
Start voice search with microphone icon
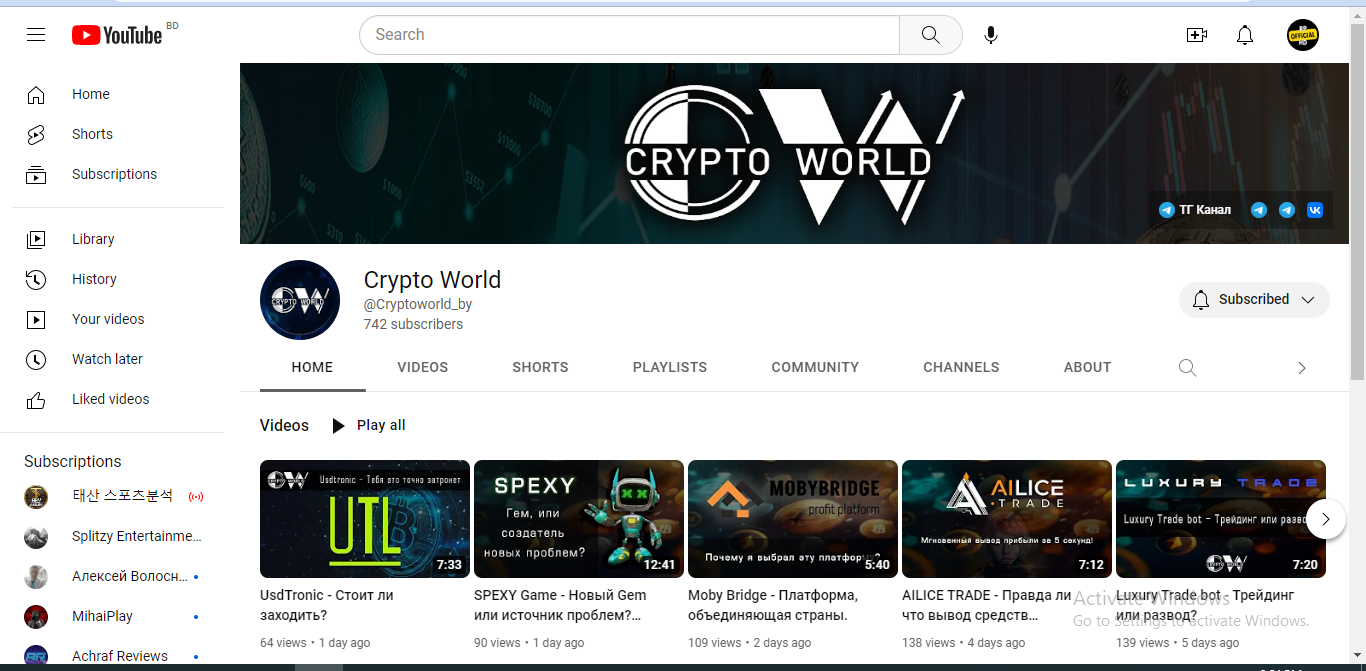[x=991, y=35]
